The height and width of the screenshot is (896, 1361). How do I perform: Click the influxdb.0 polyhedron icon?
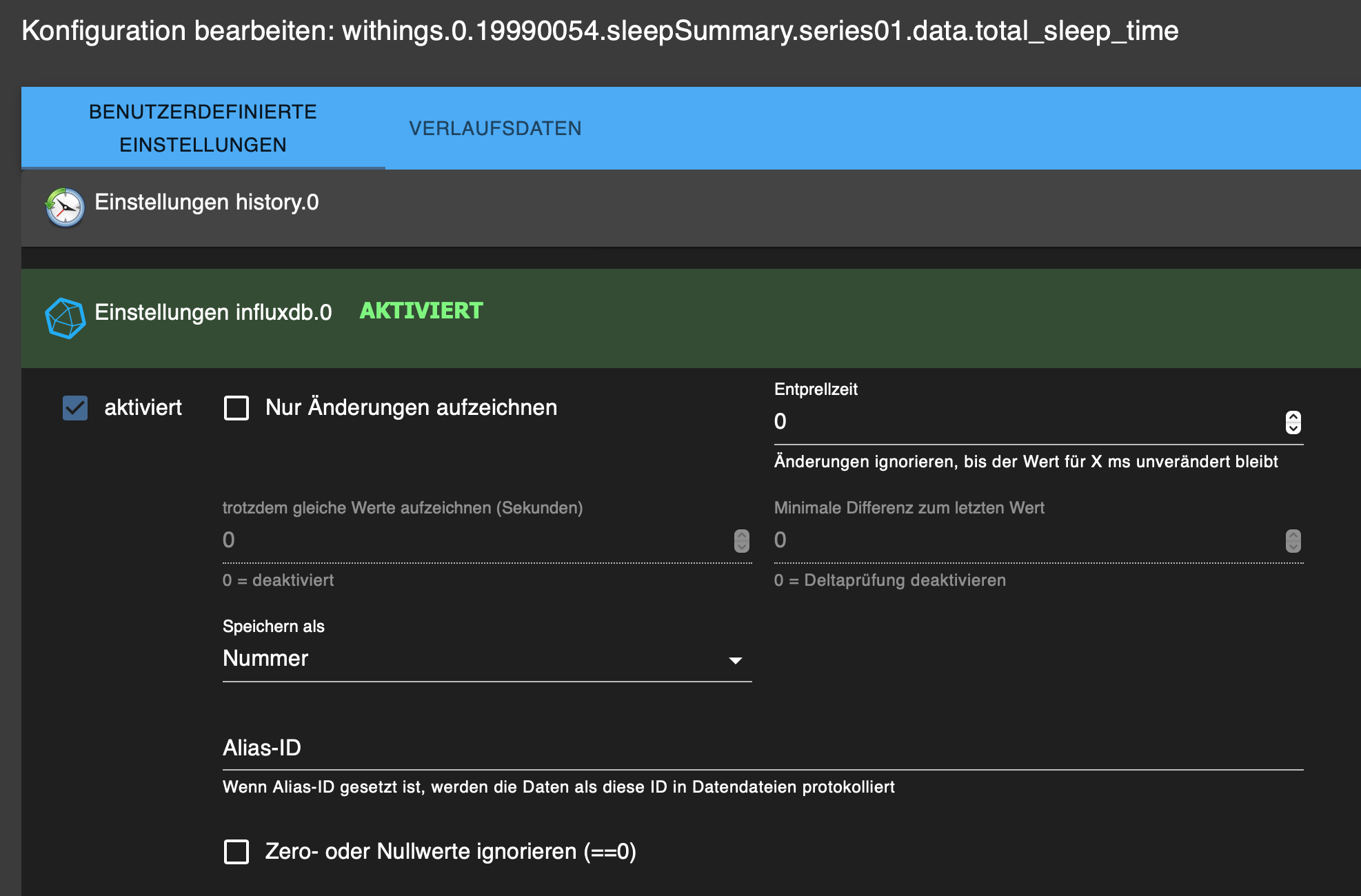(65, 318)
